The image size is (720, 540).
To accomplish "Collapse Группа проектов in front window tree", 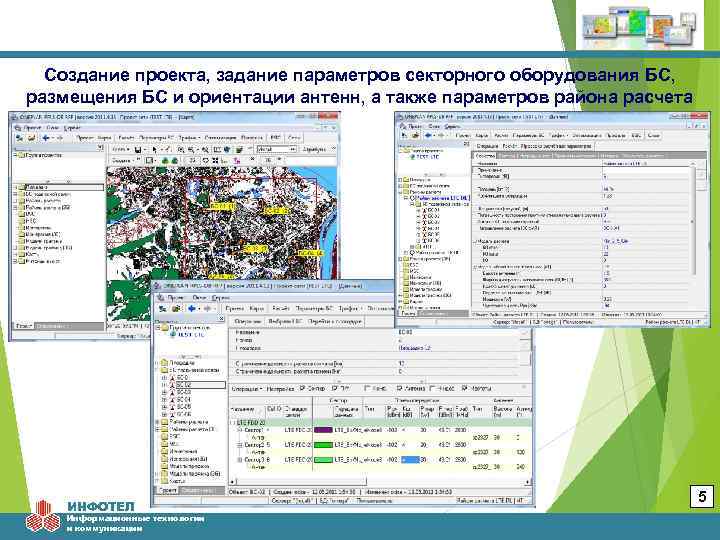I will pyautogui.click(x=158, y=327).
